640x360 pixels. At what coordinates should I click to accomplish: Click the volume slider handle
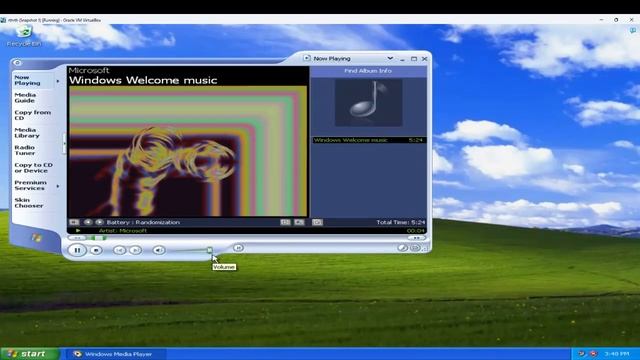[x=209, y=250]
